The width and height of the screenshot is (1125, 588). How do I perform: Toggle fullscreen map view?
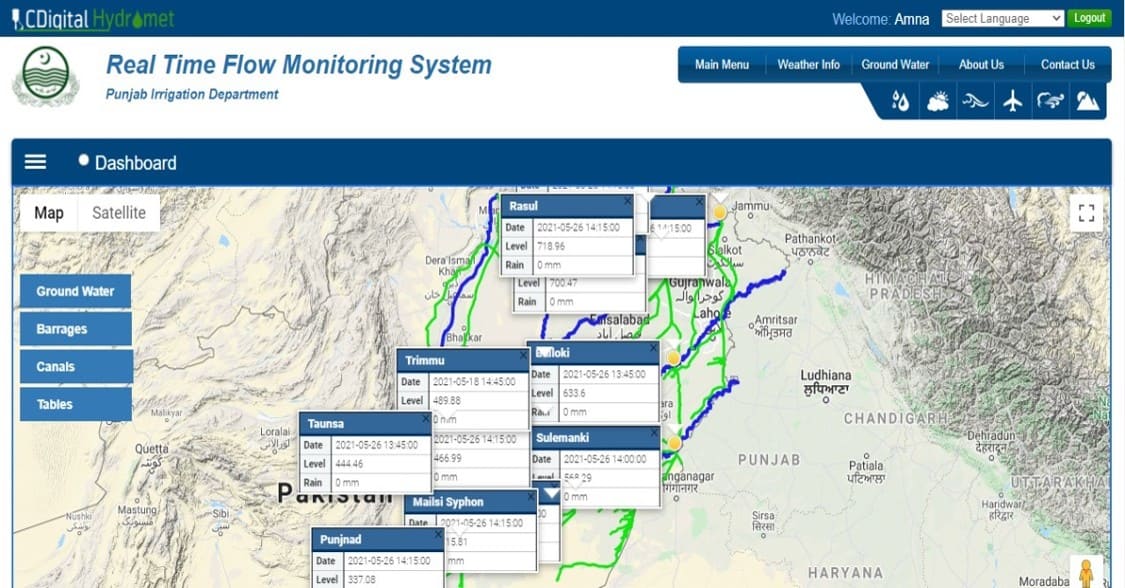coord(1086,213)
